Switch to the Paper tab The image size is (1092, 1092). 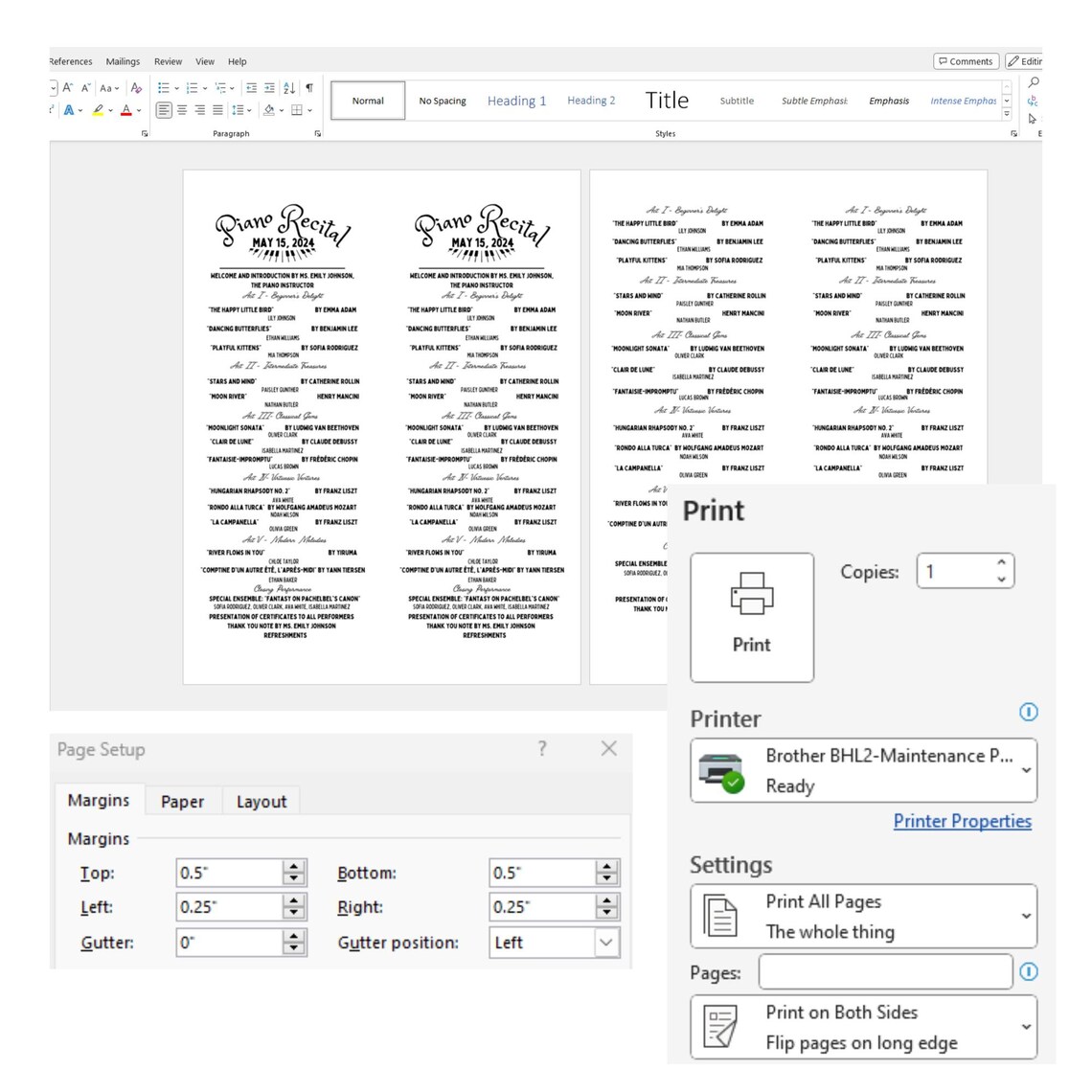tap(182, 802)
